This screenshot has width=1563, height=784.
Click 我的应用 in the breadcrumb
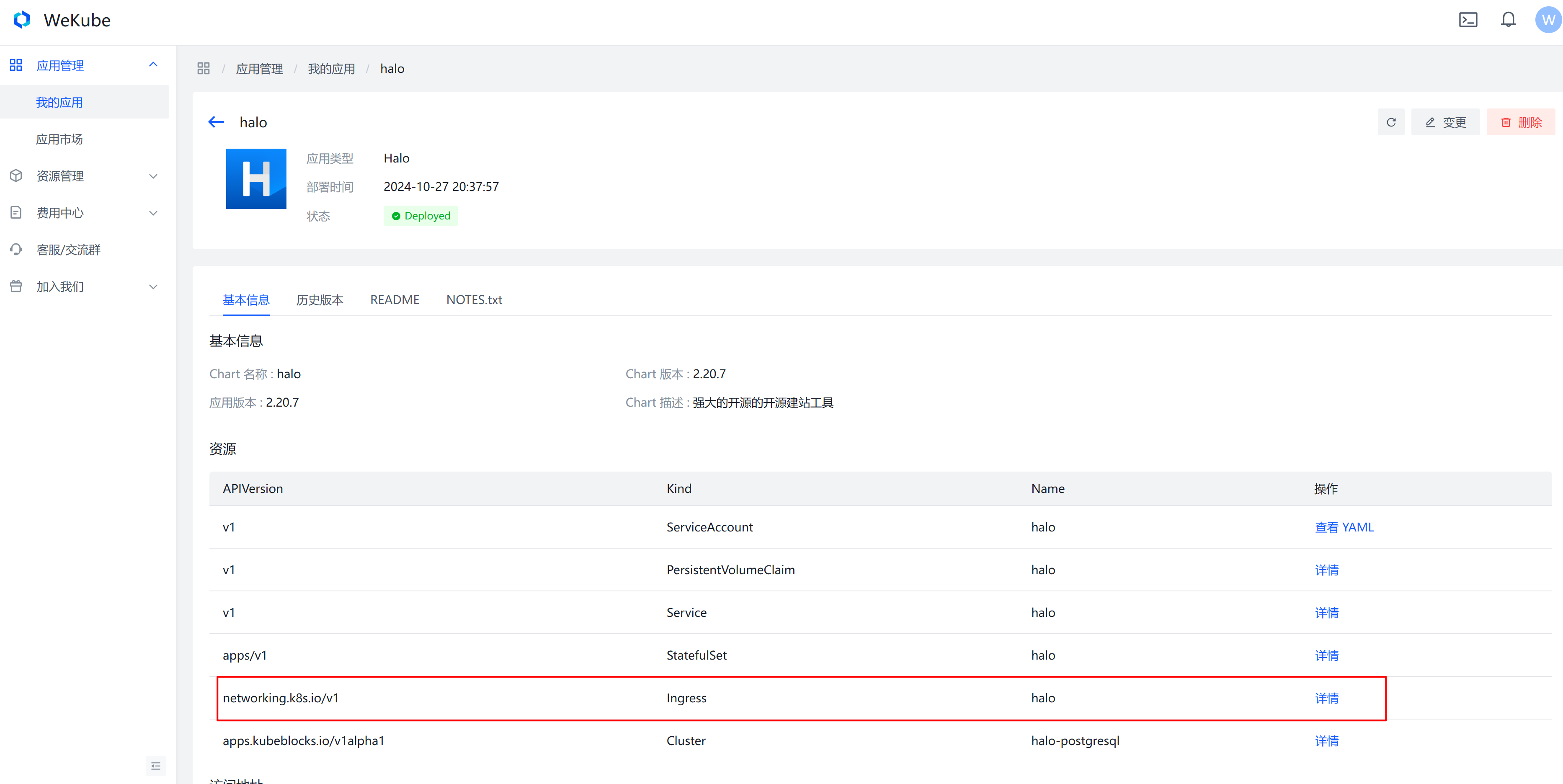(x=331, y=69)
